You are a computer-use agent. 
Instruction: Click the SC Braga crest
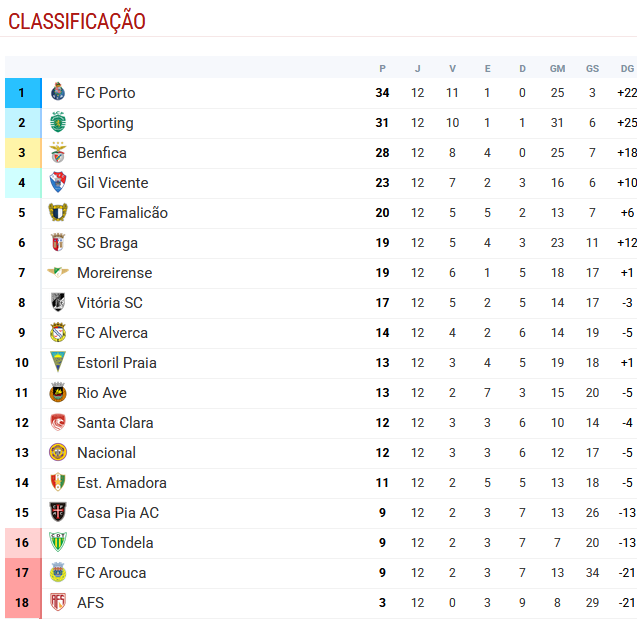(x=58, y=243)
